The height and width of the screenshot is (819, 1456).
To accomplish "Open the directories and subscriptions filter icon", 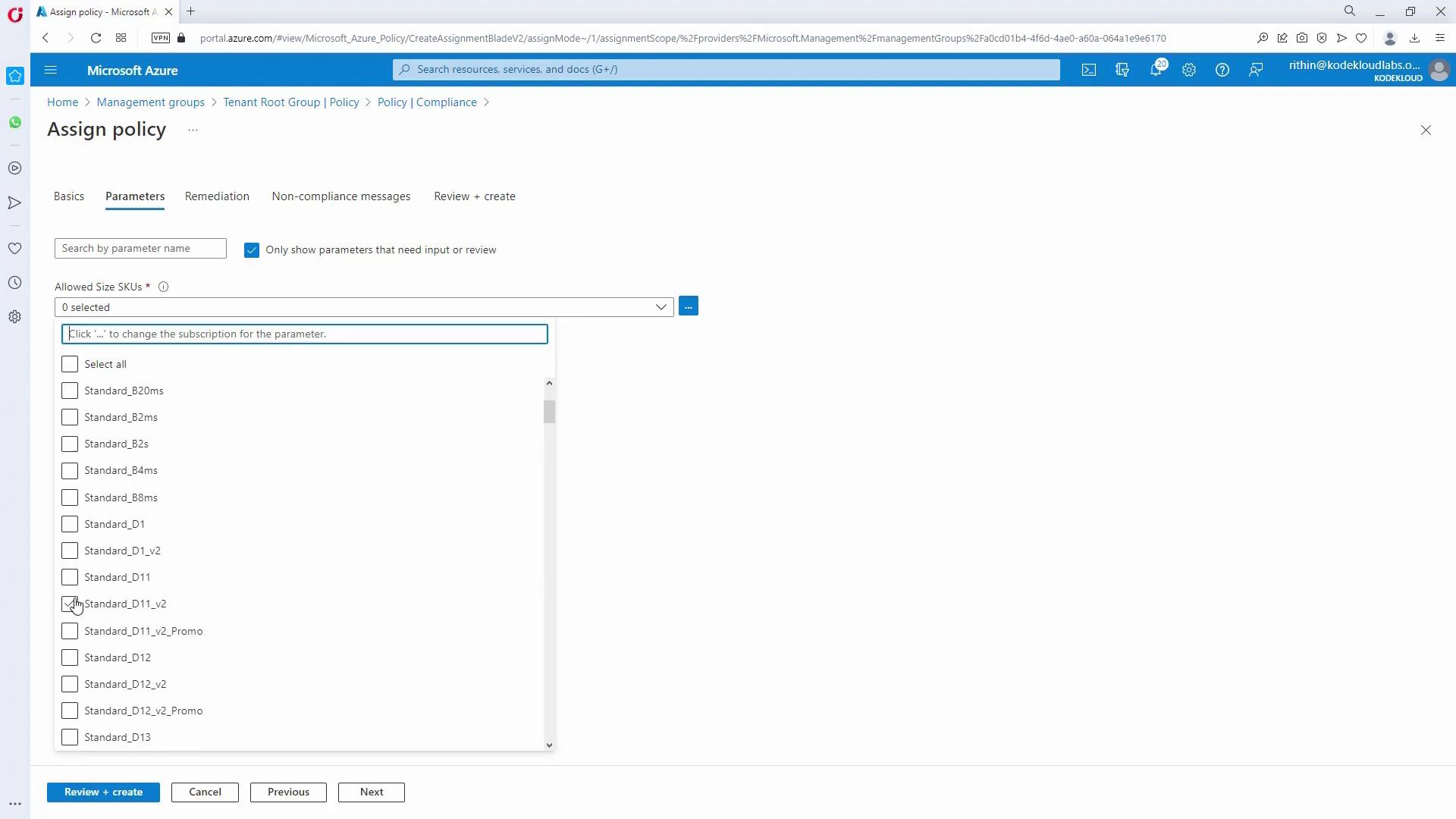I will (x=1122, y=70).
